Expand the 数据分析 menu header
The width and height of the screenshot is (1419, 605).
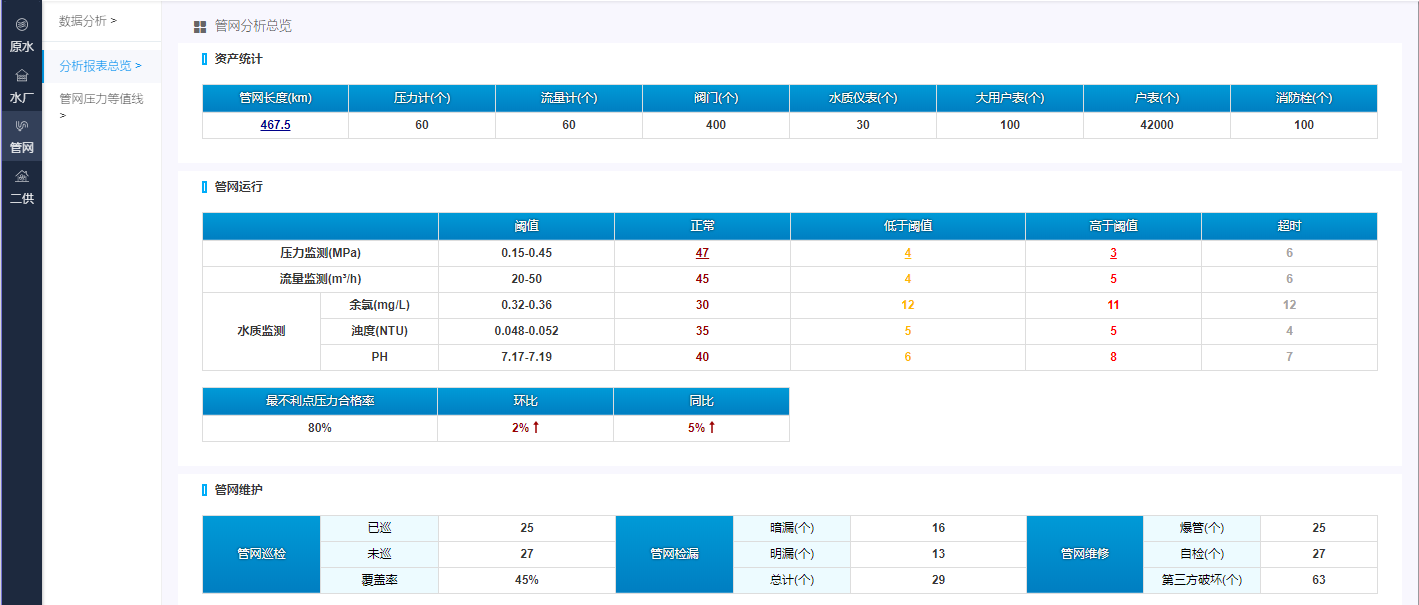pos(88,21)
